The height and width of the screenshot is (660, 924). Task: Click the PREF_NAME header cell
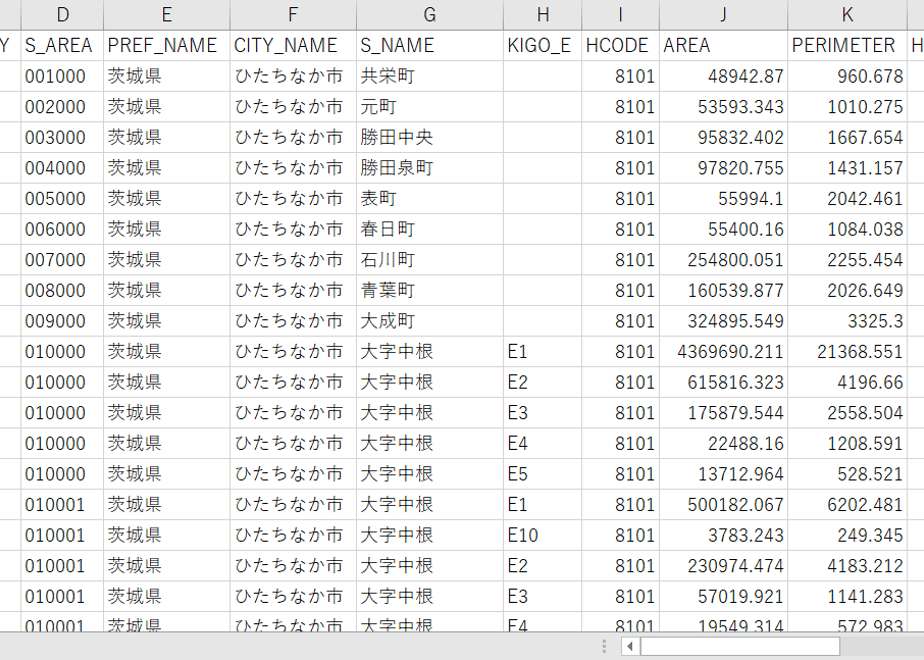pyautogui.click(x=167, y=45)
